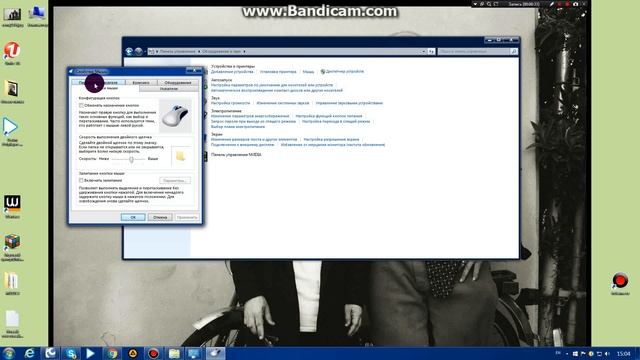
Task: Open the black W desktop shortcut
Action: click(x=12, y=206)
